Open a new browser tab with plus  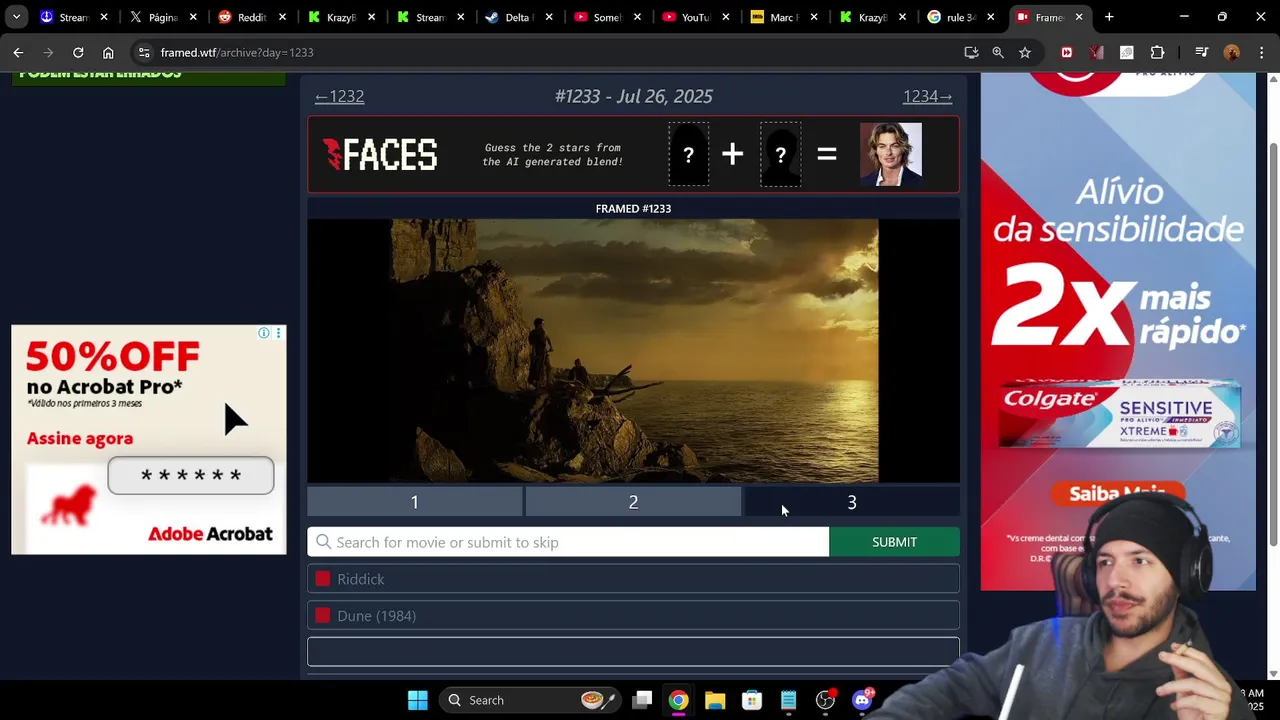1109,17
